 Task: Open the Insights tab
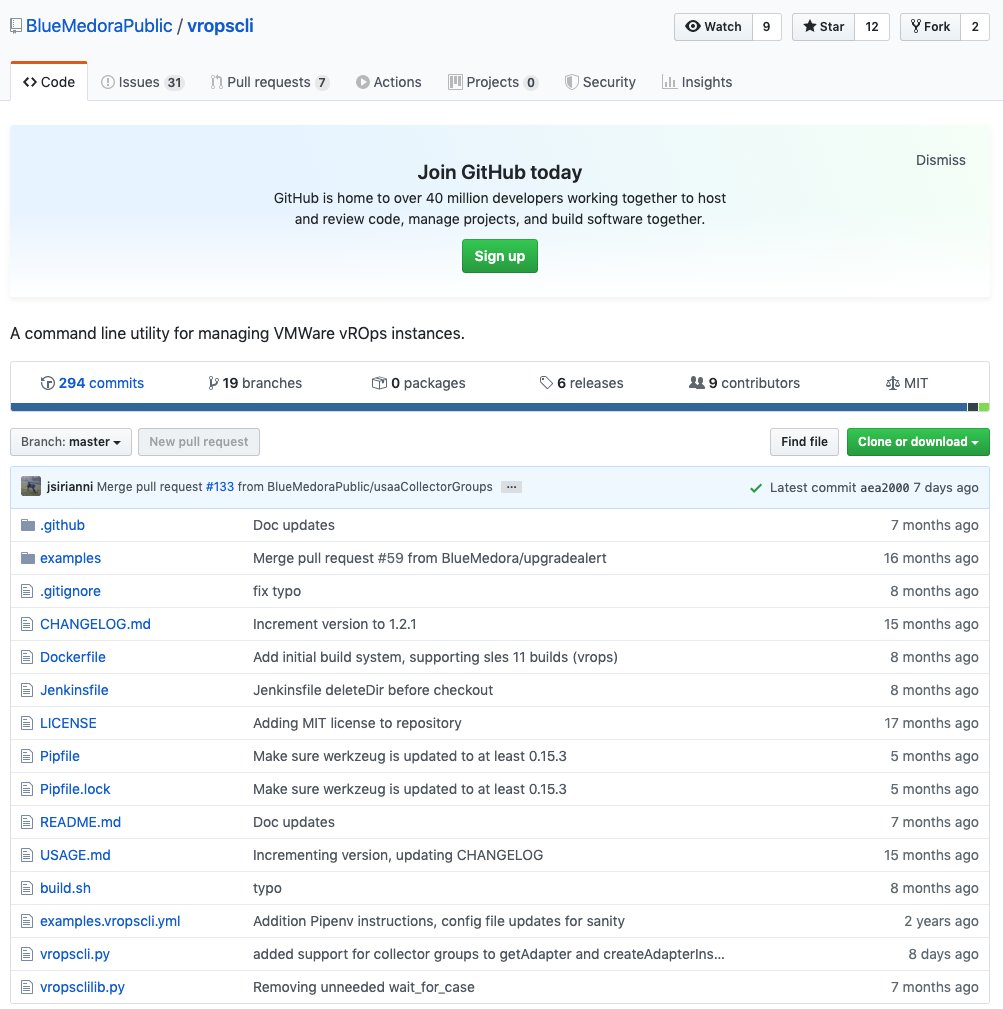pyautogui.click(x=697, y=82)
